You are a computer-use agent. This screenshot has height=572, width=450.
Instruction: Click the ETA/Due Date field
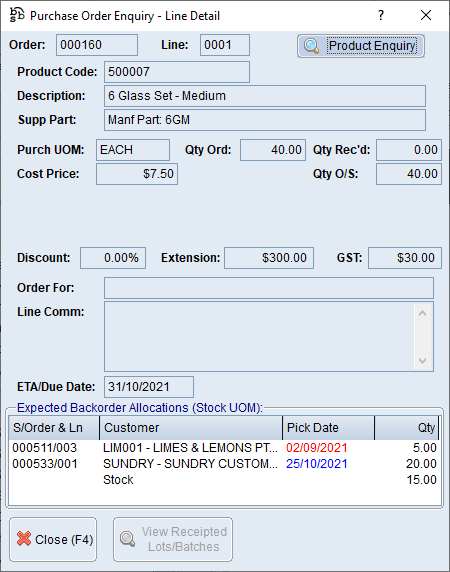tap(149, 387)
